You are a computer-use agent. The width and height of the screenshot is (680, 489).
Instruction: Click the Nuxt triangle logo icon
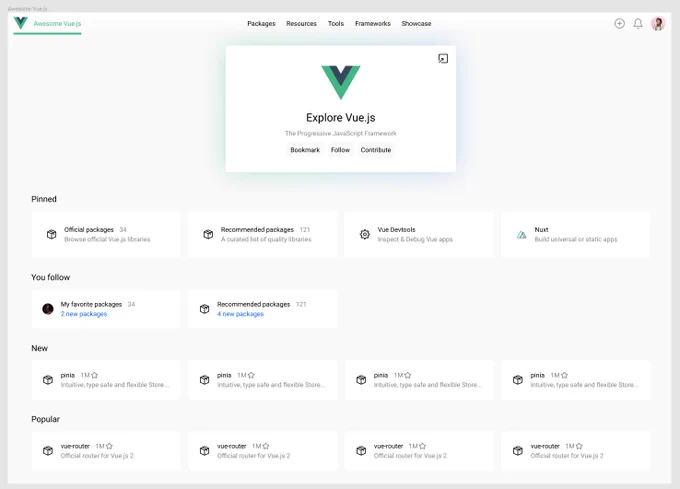pyautogui.click(x=521, y=235)
